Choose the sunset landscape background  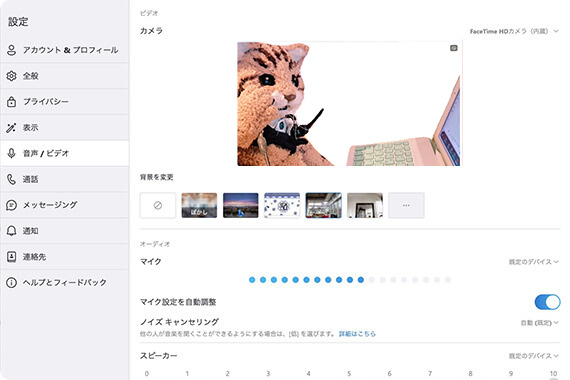point(241,205)
